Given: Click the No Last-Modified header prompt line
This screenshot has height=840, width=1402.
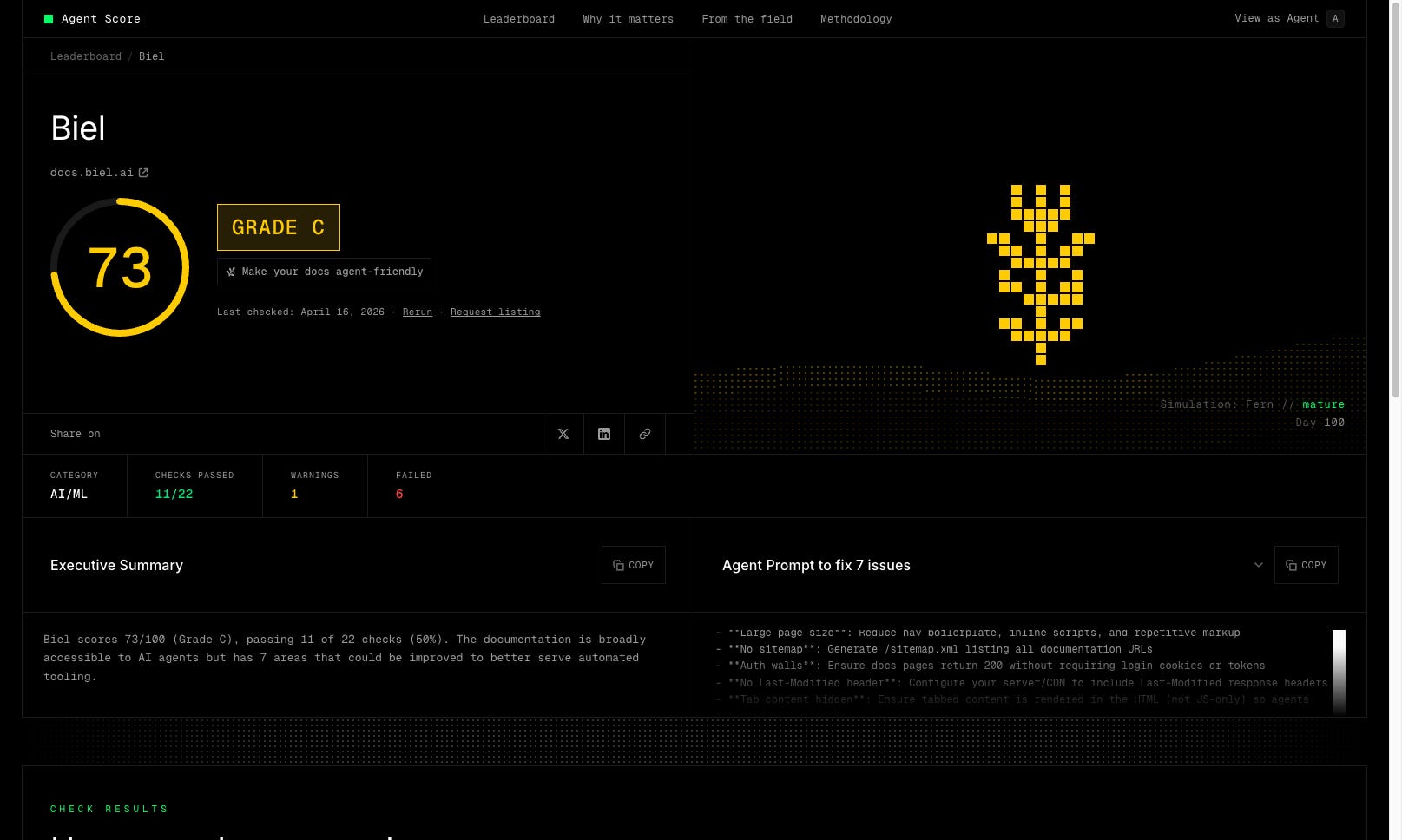Looking at the screenshot, I should (1022, 683).
